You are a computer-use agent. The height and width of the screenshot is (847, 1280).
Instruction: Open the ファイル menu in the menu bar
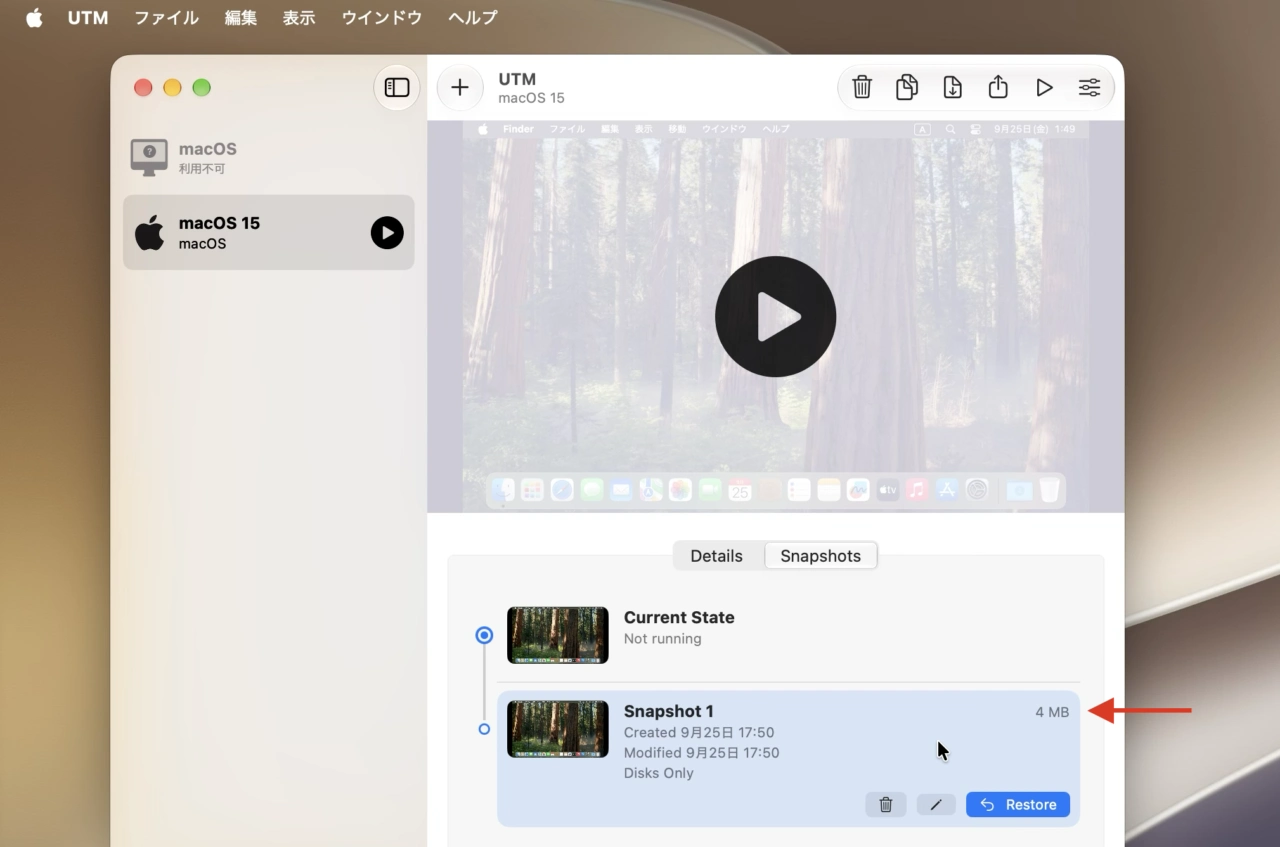pyautogui.click(x=167, y=18)
